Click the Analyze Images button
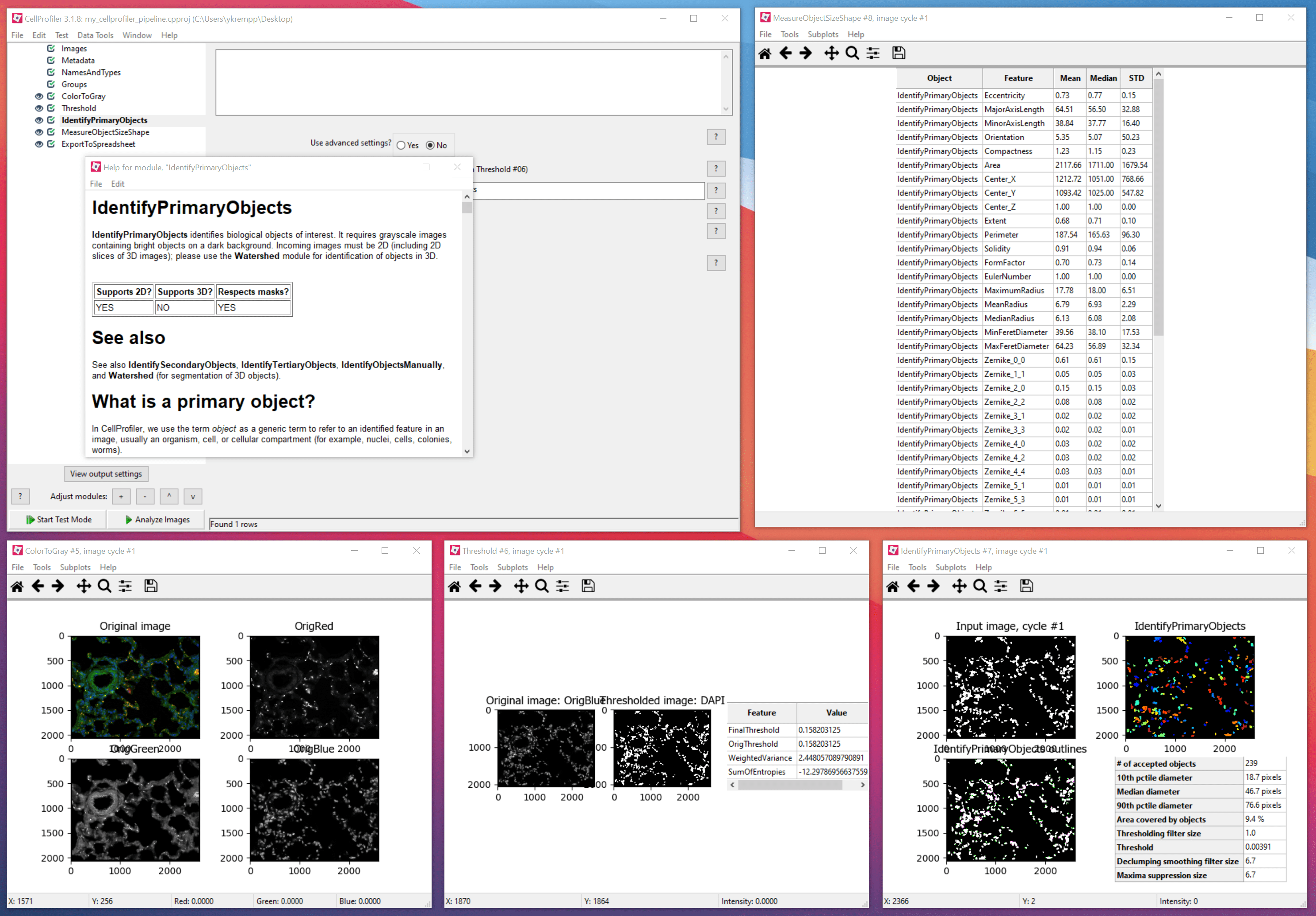 pos(157,519)
